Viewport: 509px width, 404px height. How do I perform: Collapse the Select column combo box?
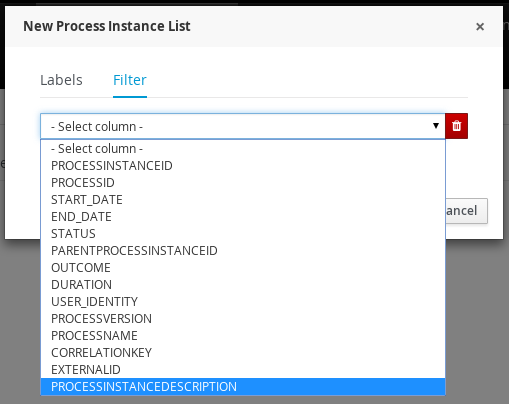(243, 126)
